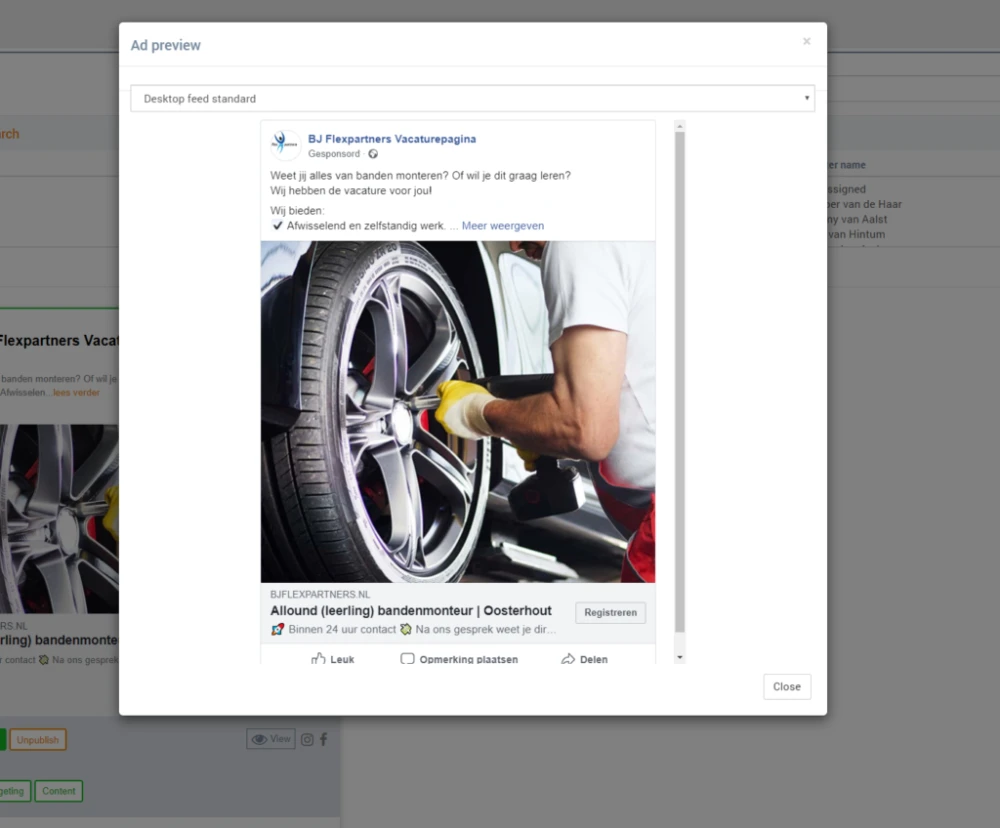This screenshot has width=1000, height=828.
Task: Close the Ad preview dialog with the X
Action: pyautogui.click(x=806, y=42)
